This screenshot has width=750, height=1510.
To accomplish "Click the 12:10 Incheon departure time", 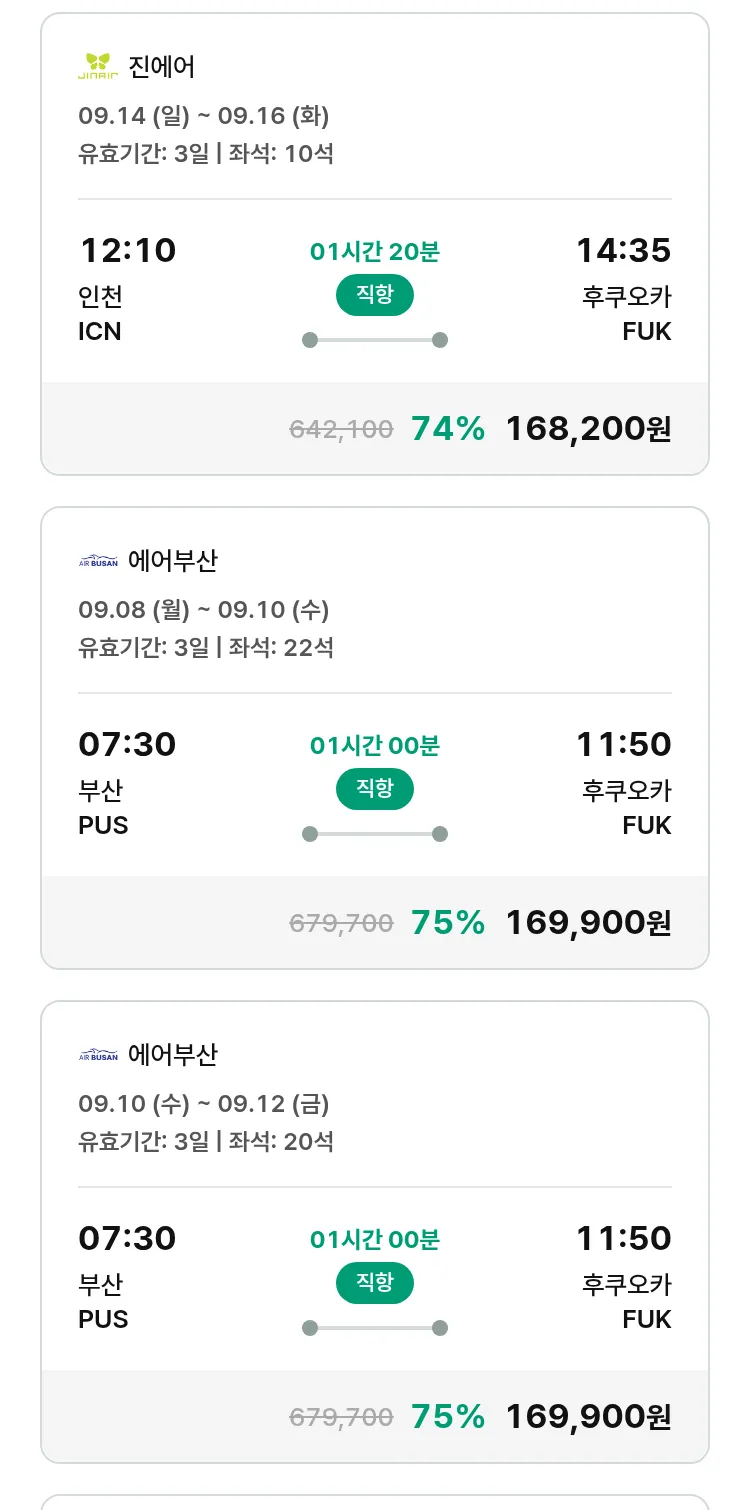I will point(127,250).
